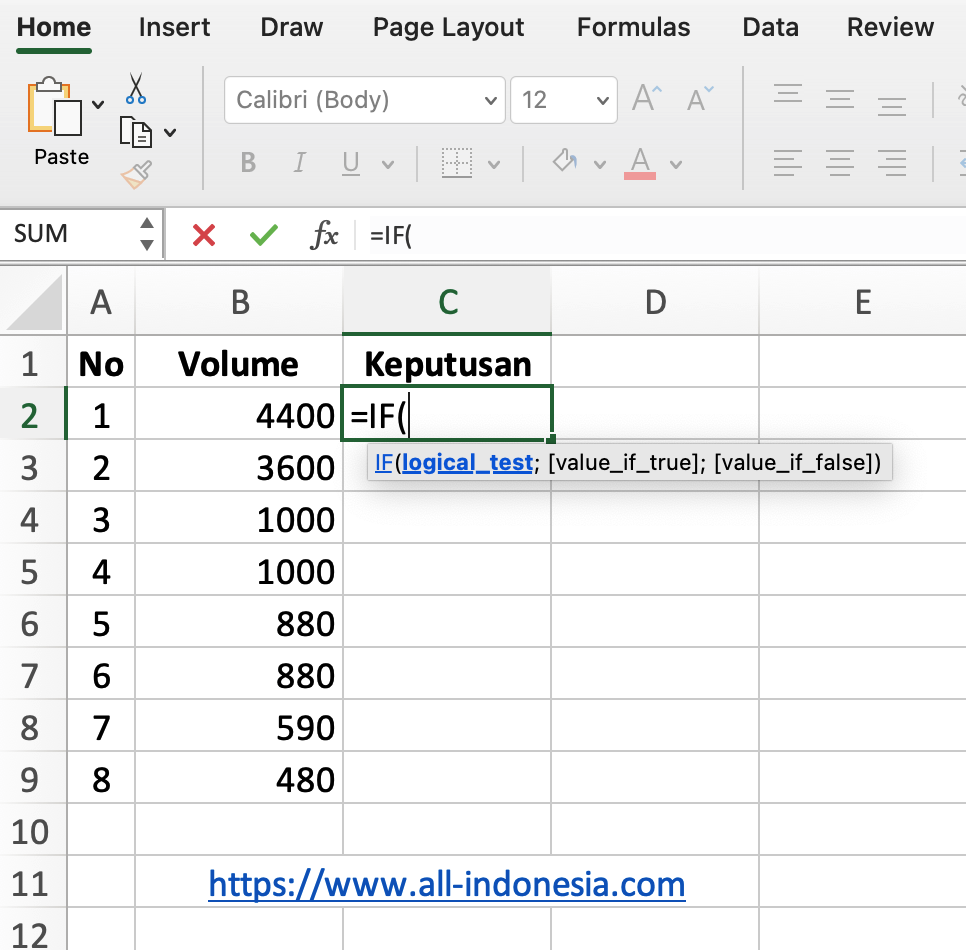This screenshot has height=950, width=966.
Task: Click the IF function help link in tooltip
Action: [383, 462]
